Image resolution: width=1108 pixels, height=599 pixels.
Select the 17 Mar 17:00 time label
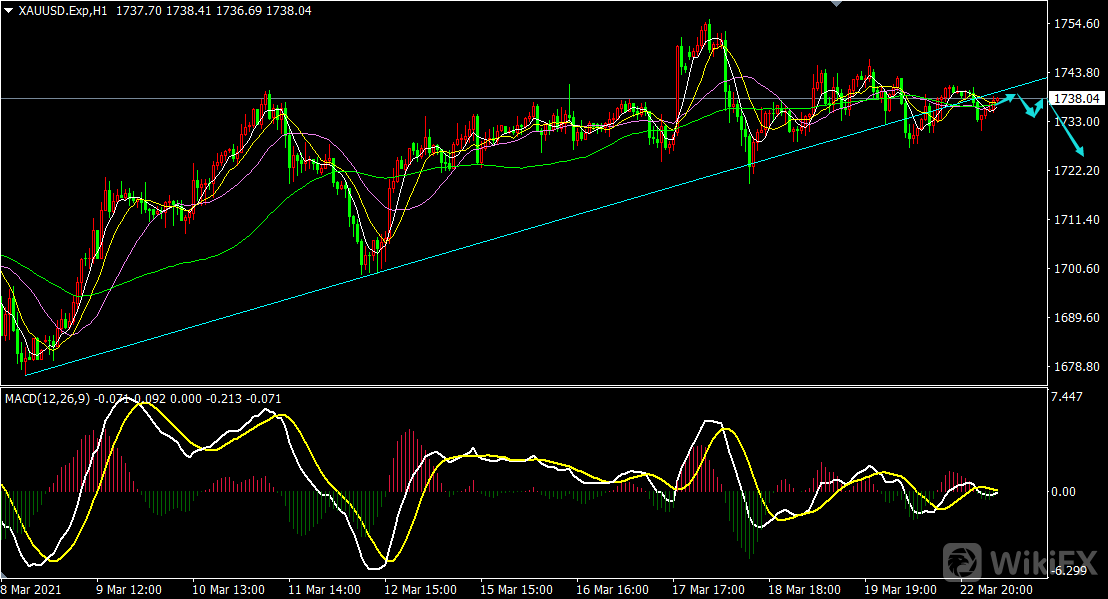tap(707, 590)
